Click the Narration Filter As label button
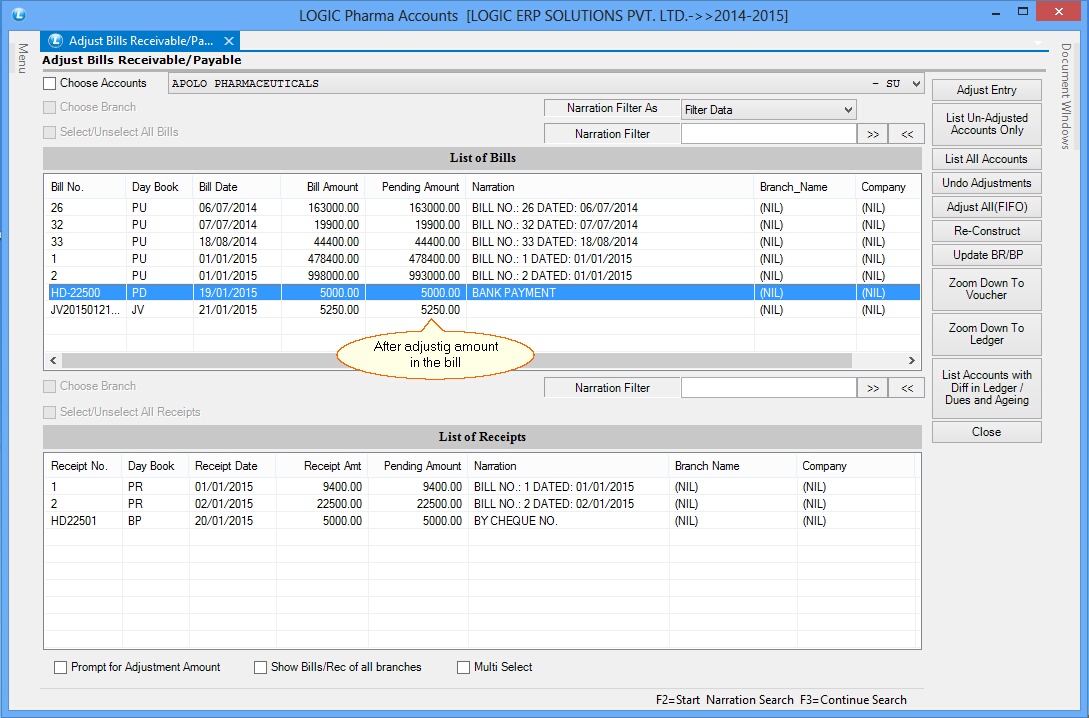Image resolution: width=1089 pixels, height=718 pixels. click(x=612, y=108)
